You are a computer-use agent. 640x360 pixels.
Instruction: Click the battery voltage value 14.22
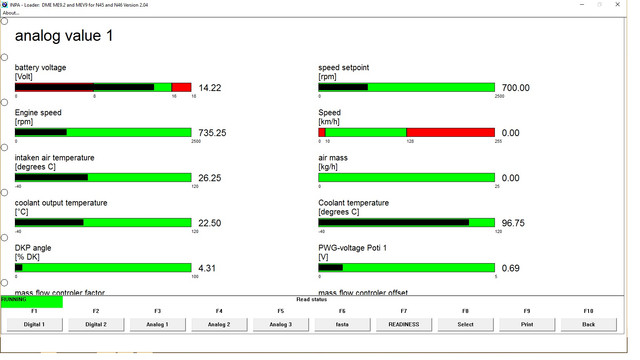coord(210,88)
